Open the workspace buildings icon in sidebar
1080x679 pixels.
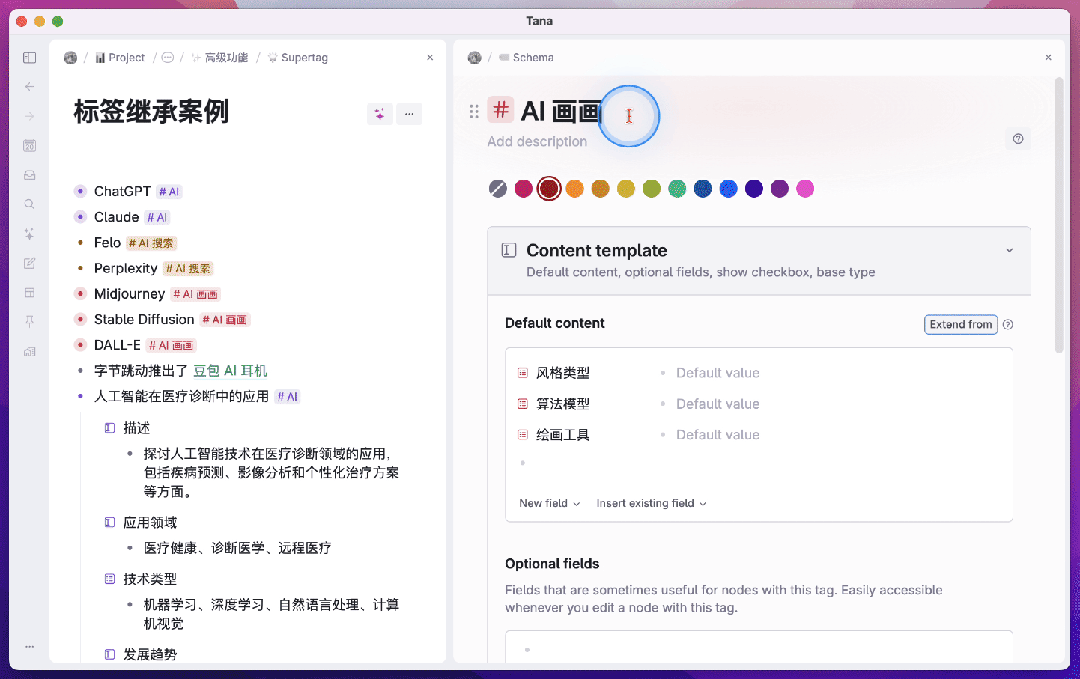(x=29, y=351)
